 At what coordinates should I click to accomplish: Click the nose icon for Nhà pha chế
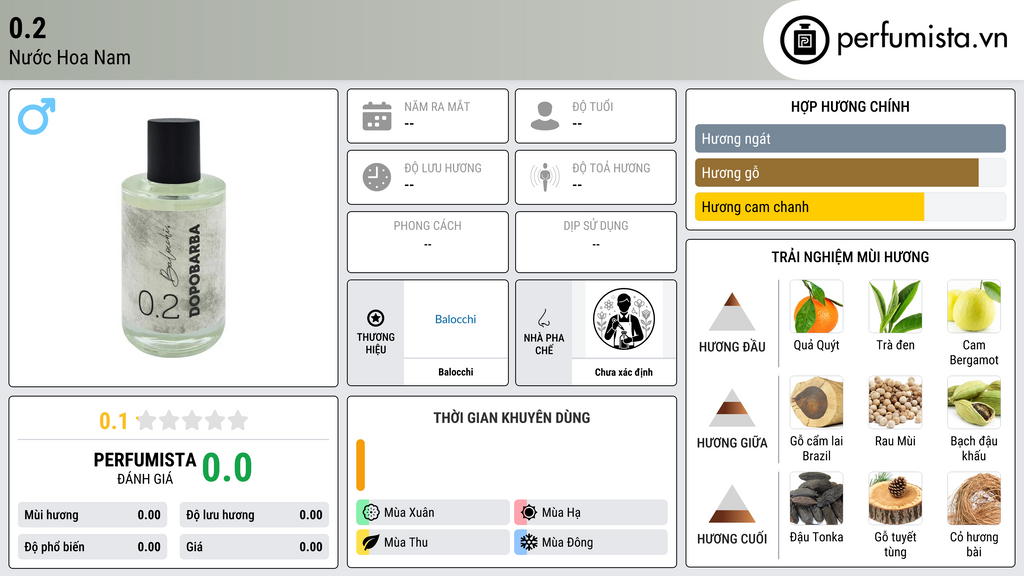click(543, 318)
